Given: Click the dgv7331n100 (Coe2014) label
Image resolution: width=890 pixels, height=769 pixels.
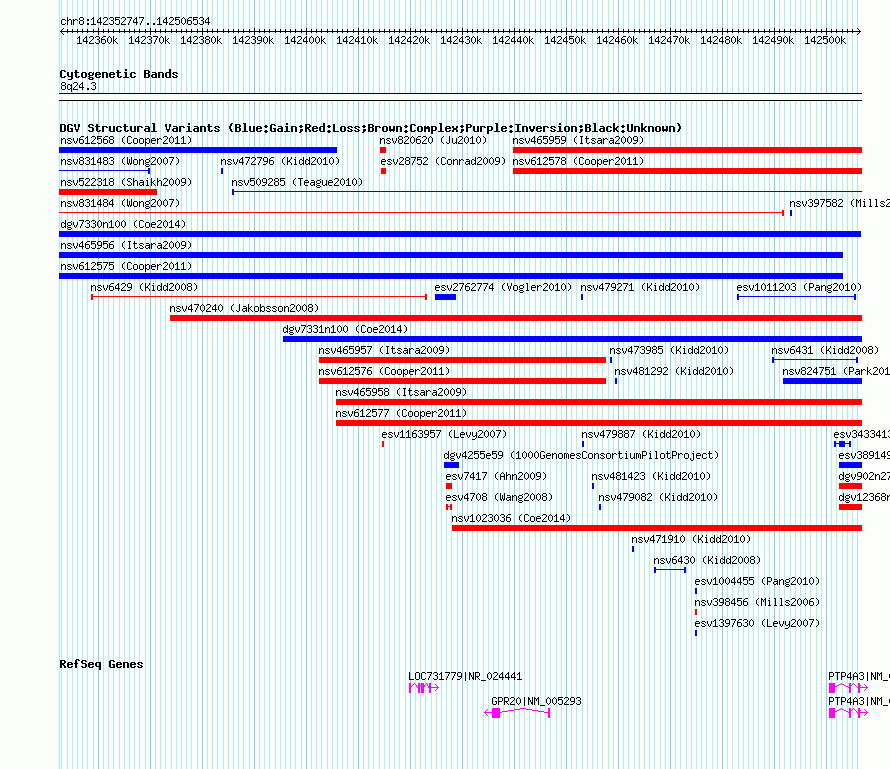Looking at the screenshot, I should 345,329.
